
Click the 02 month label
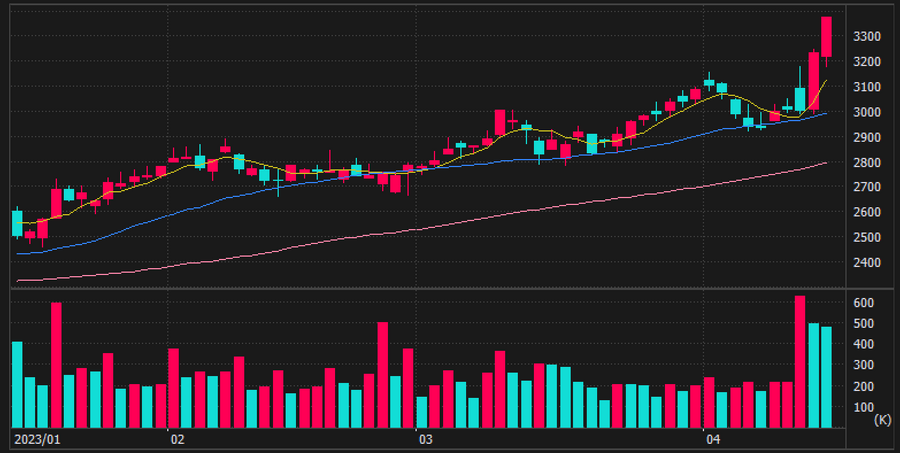coord(177,440)
